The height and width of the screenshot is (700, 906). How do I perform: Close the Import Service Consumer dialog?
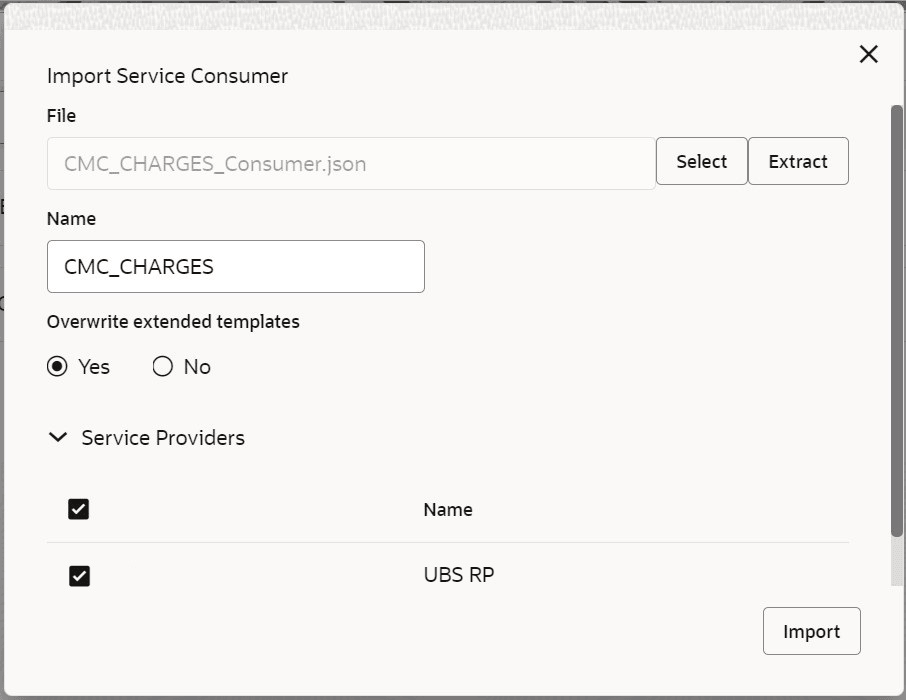coord(868,55)
